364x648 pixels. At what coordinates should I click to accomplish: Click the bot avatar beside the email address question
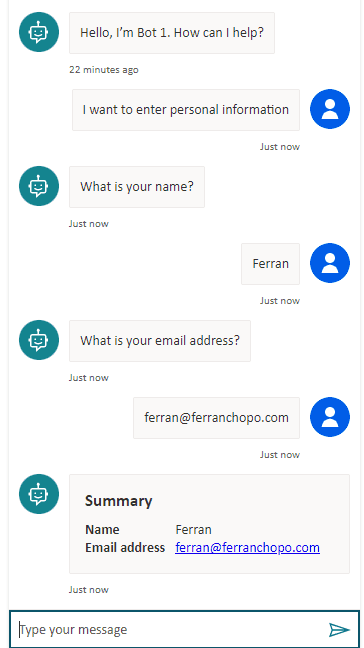point(39,340)
